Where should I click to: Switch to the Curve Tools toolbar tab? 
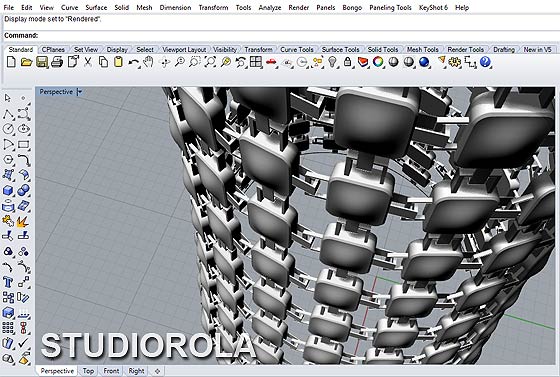(297, 50)
